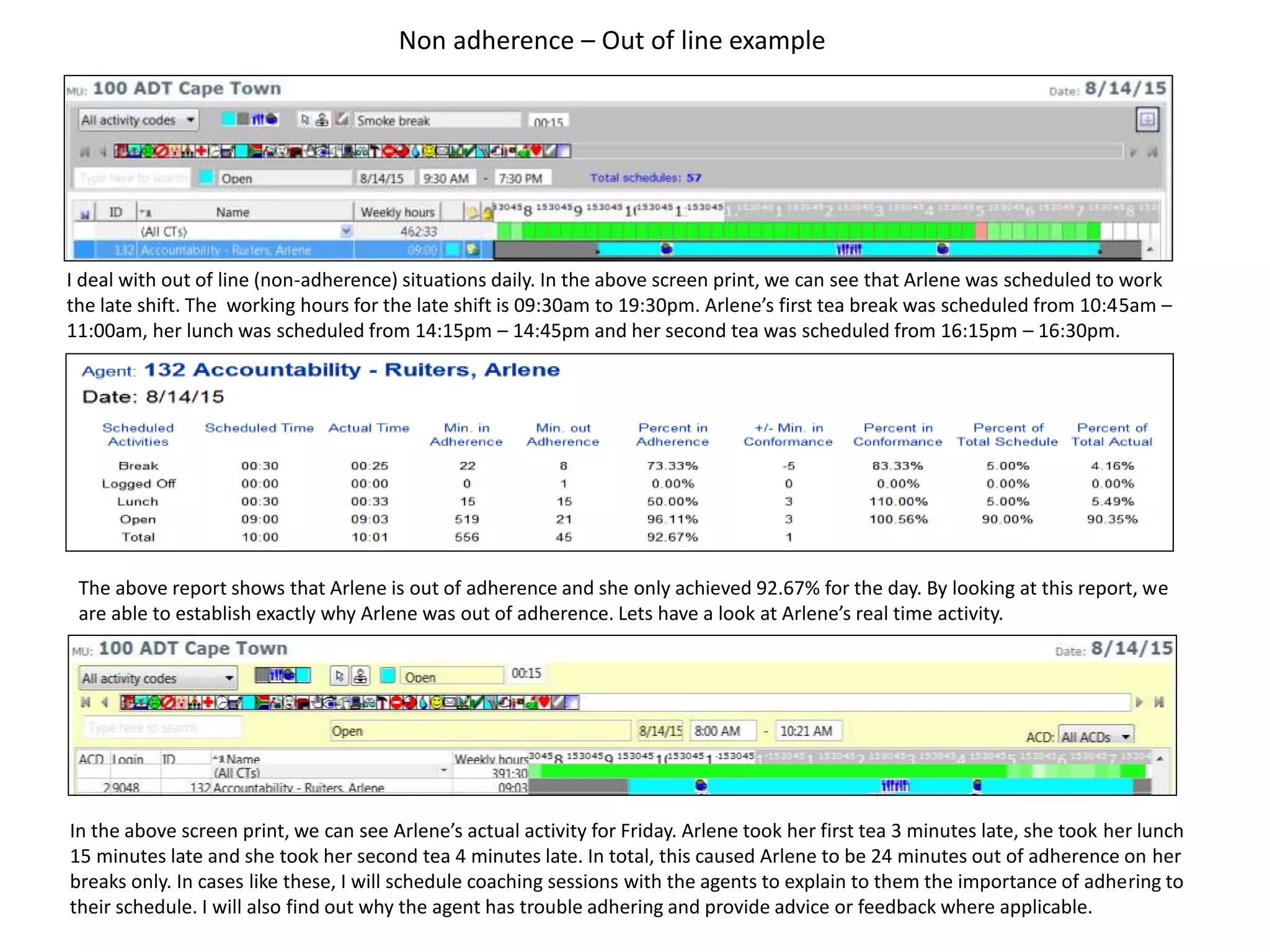Click the search field in the bottom panel
Screen dimensions: 1270x952
[x=162, y=728]
